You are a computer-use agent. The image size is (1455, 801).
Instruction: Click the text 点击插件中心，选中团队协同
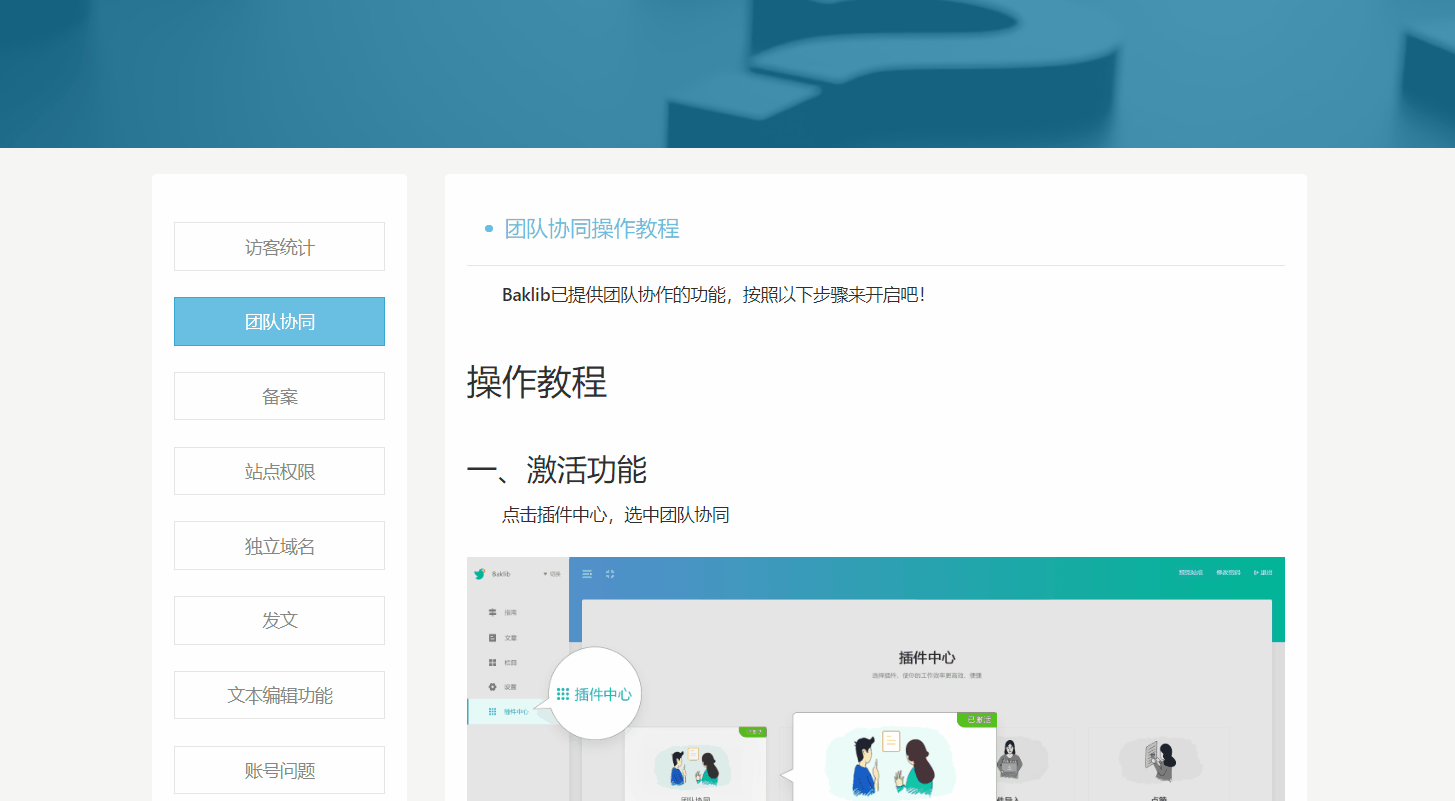[x=616, y=515]
